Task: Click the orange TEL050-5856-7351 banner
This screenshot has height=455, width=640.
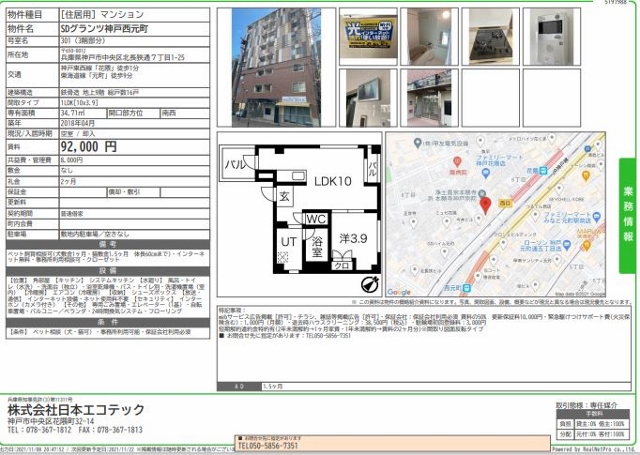Action: (393, 443)
